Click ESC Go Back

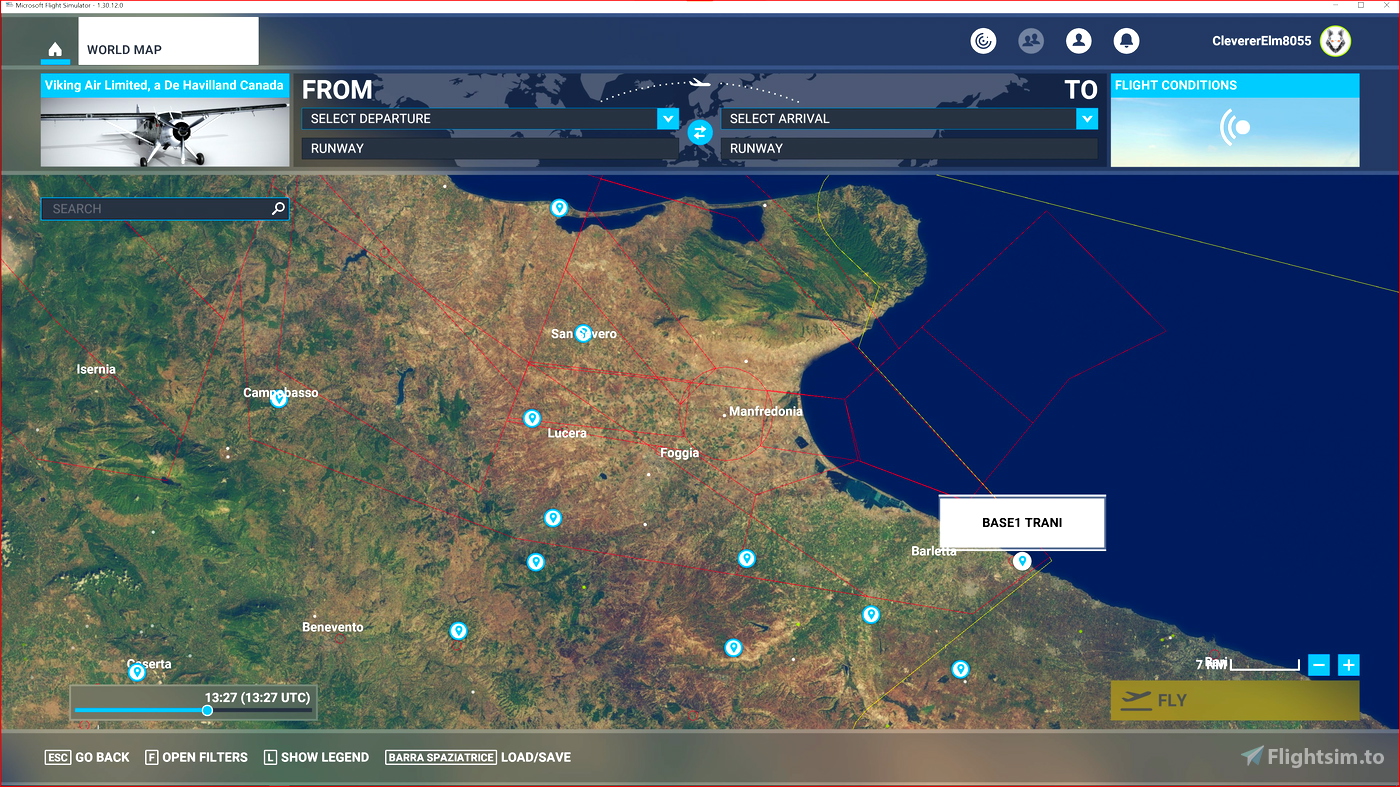[x=87, y=757]
